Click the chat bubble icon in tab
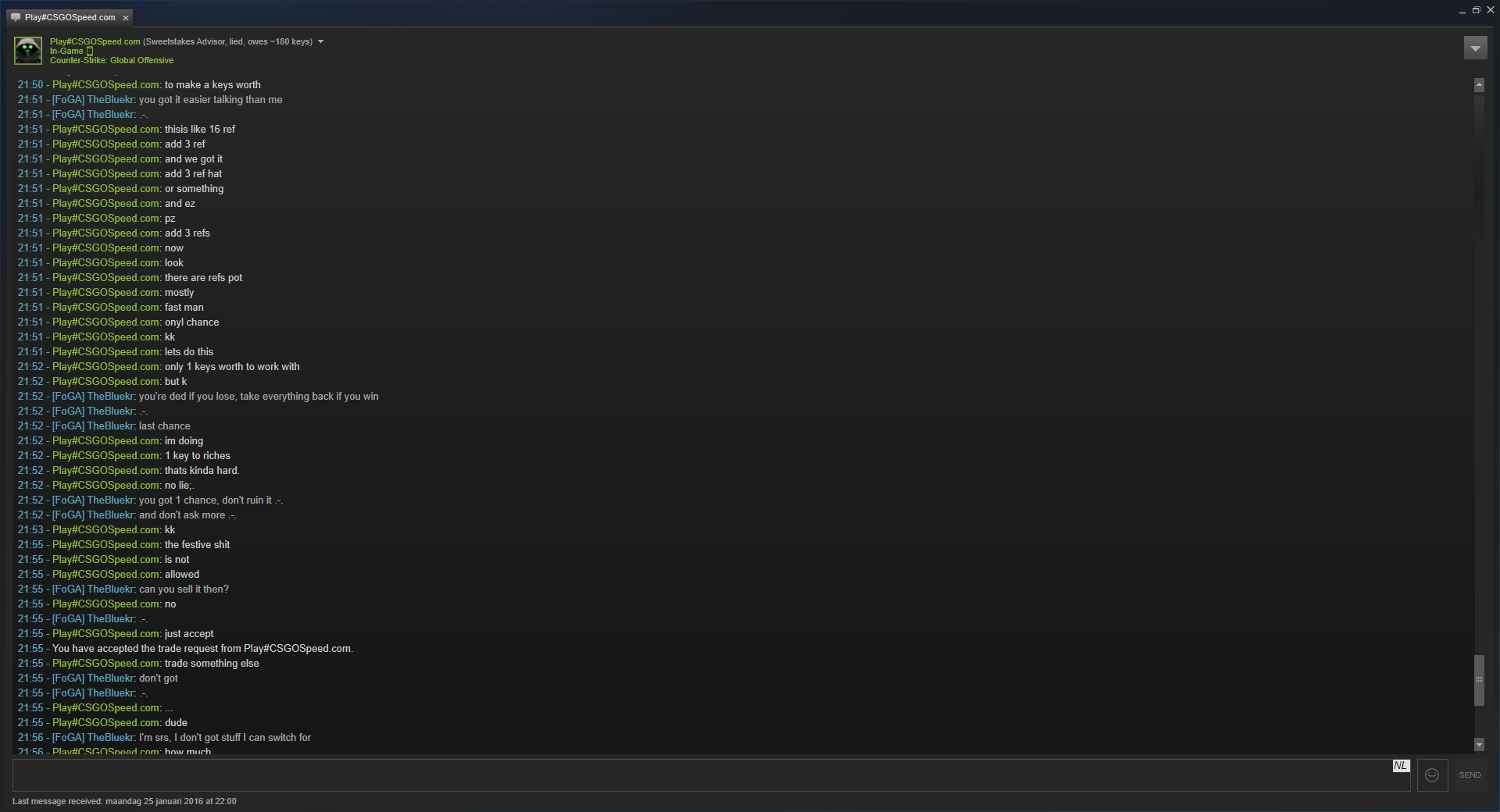This screenshot has height=812, width=1500. coord(16,17)
